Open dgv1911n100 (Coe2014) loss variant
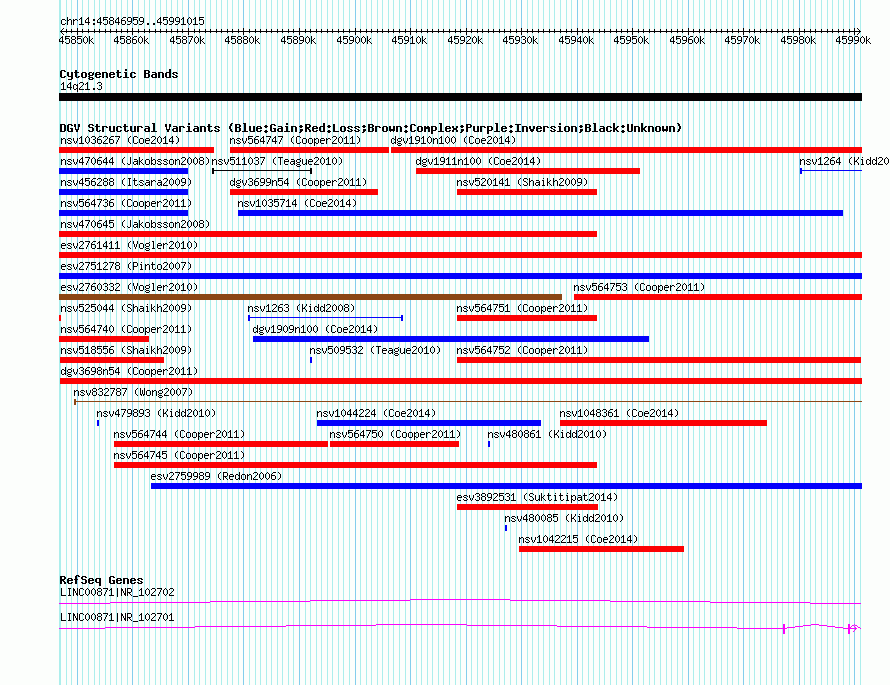Viewport: 890px width, 685px height. [478, 161]
